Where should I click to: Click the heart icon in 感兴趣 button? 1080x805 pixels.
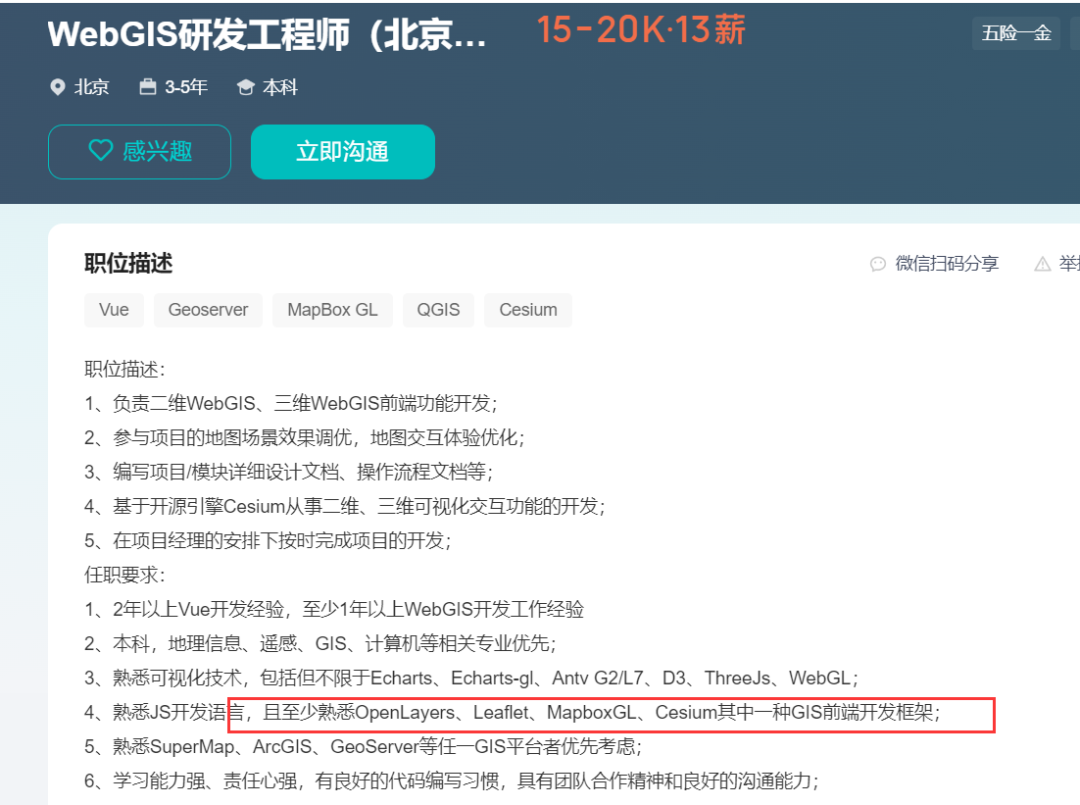[x=101, y=150]
